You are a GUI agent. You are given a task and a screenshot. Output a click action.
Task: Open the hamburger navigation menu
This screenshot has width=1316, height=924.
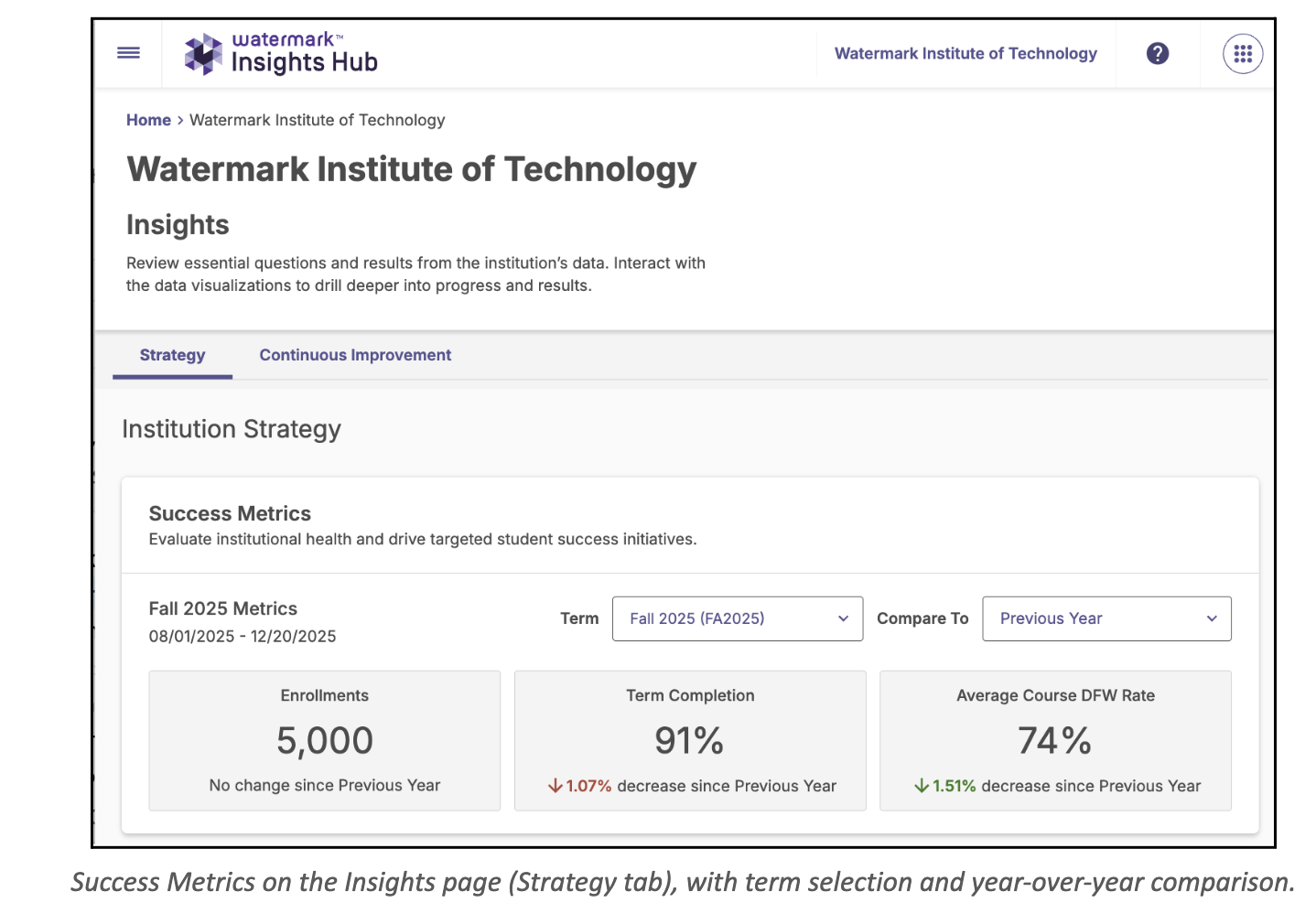tap(129, 53)
